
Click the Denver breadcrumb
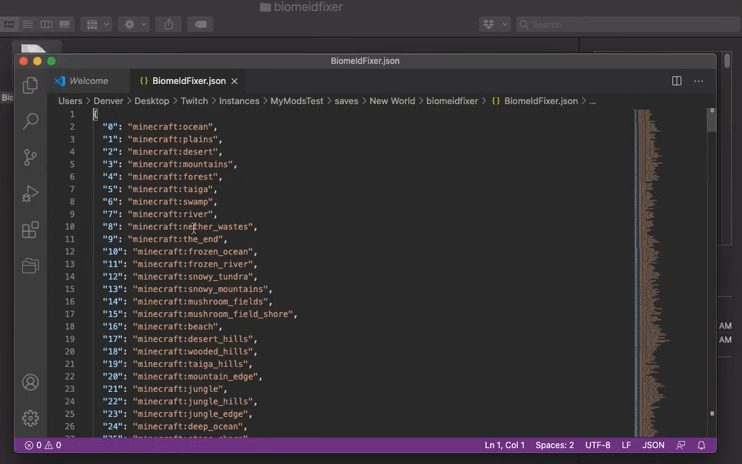[108, 101]
